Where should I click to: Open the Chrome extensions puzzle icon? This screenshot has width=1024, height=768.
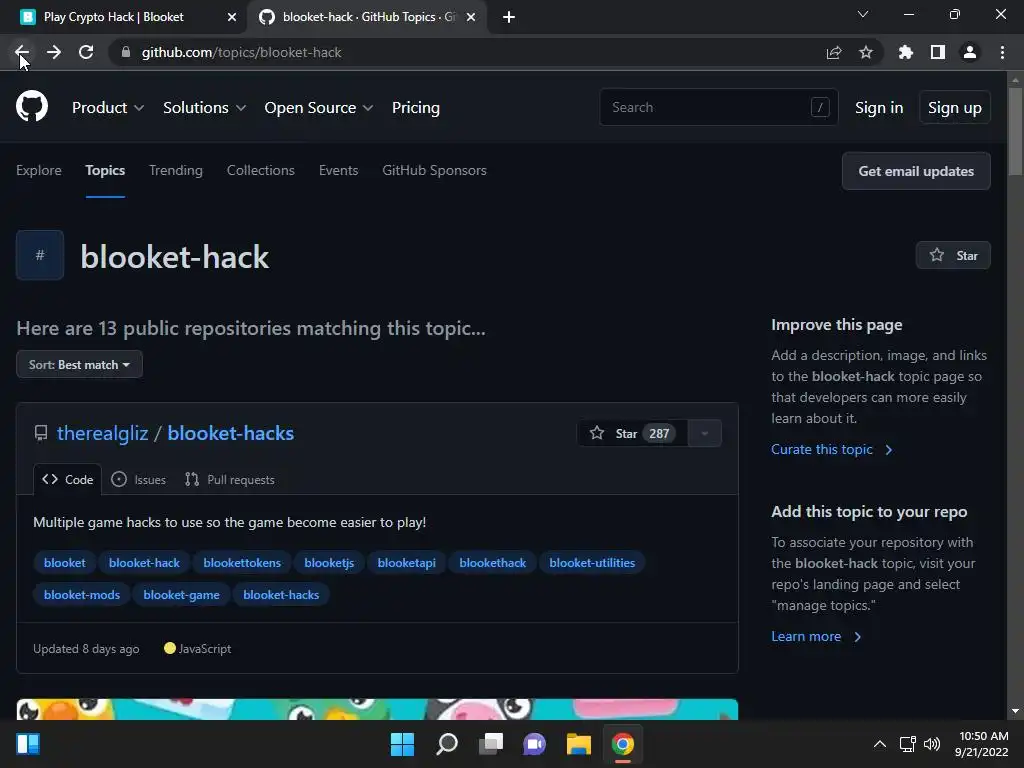pos(906,52)
